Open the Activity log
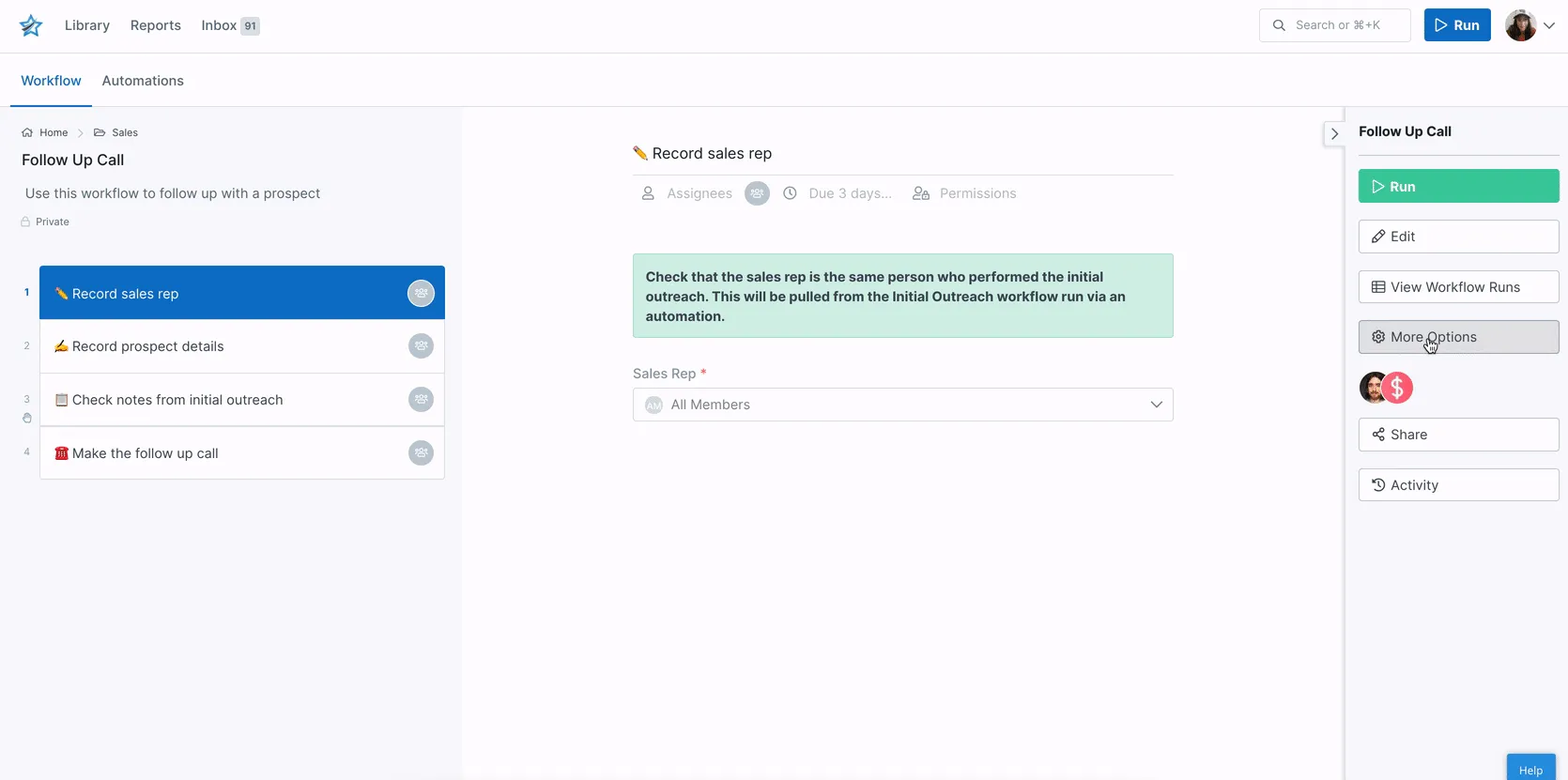This screenshot has height=780, width=1568. pyautogui.click(x=1458, y=485)
